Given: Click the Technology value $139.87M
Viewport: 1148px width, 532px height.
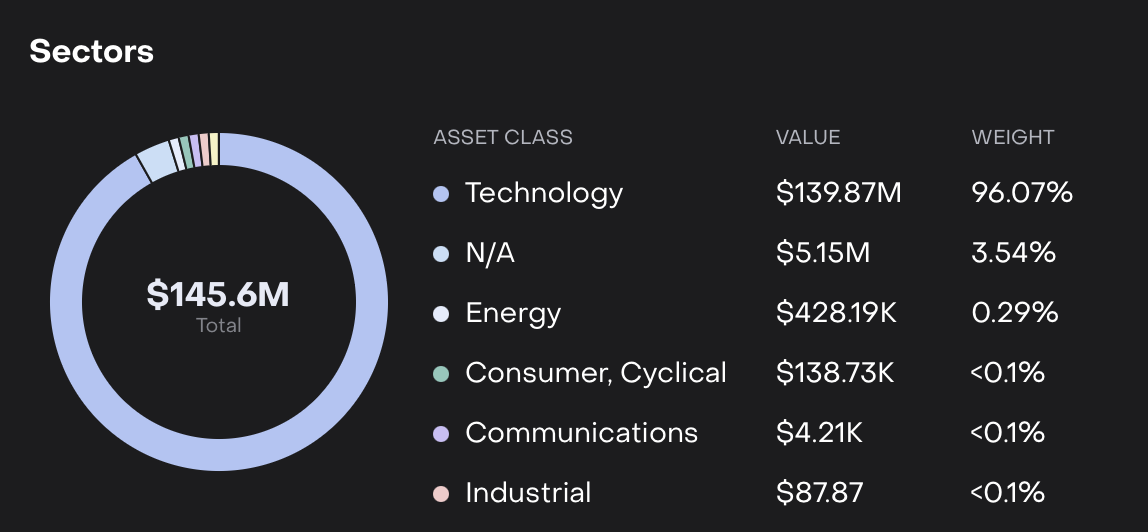Looking at the screenshot, I should [838, 193].
